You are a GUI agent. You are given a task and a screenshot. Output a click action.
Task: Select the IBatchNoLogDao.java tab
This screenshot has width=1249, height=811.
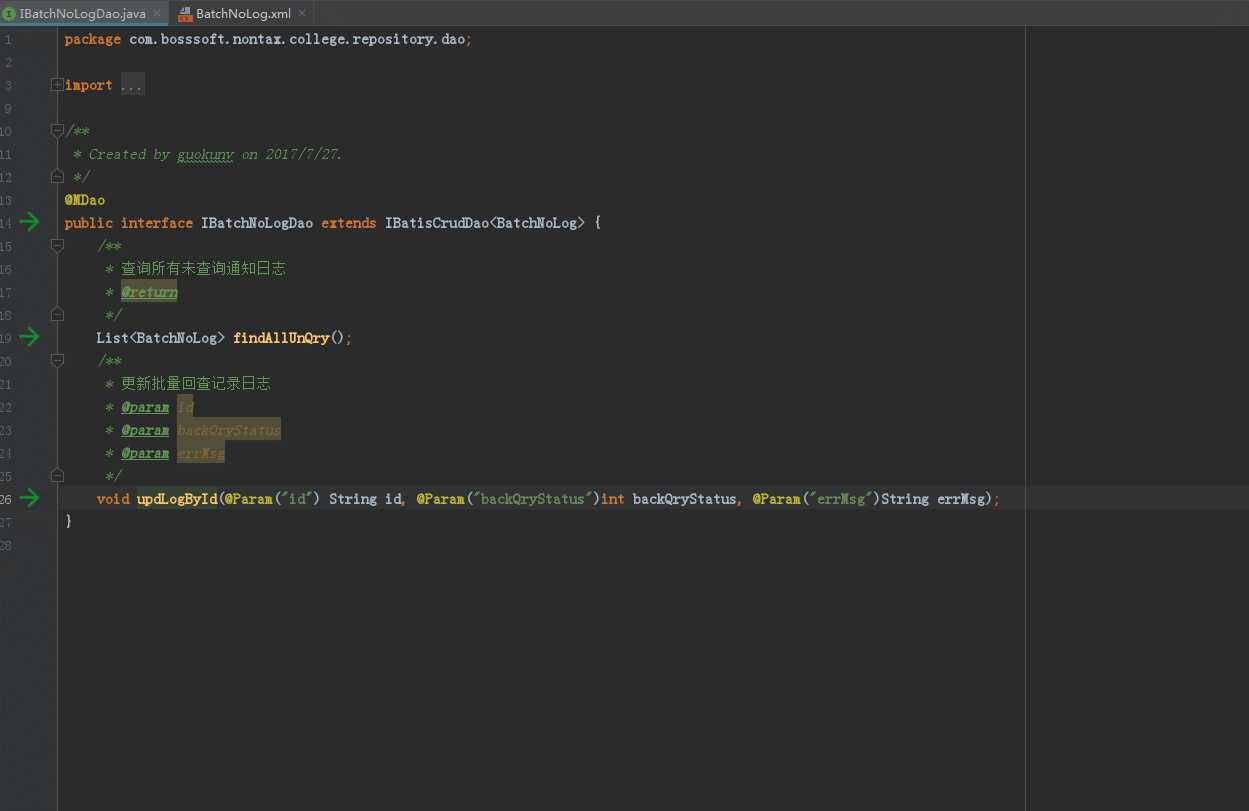83,14
